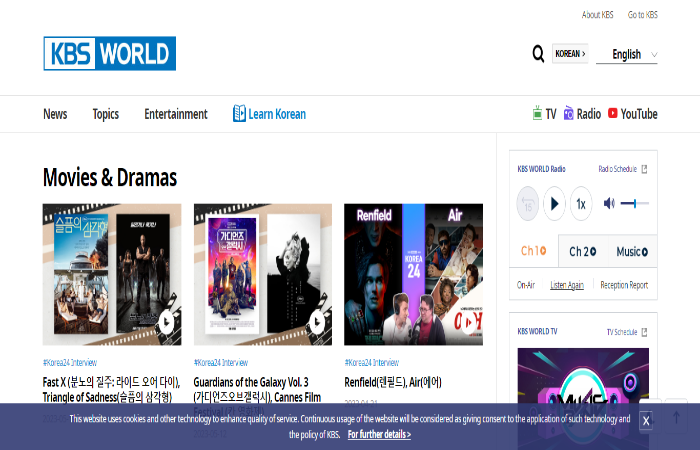The image size is (700, 450).
Task: Change the 1x playback speed
Action: (x=581, y=204)
